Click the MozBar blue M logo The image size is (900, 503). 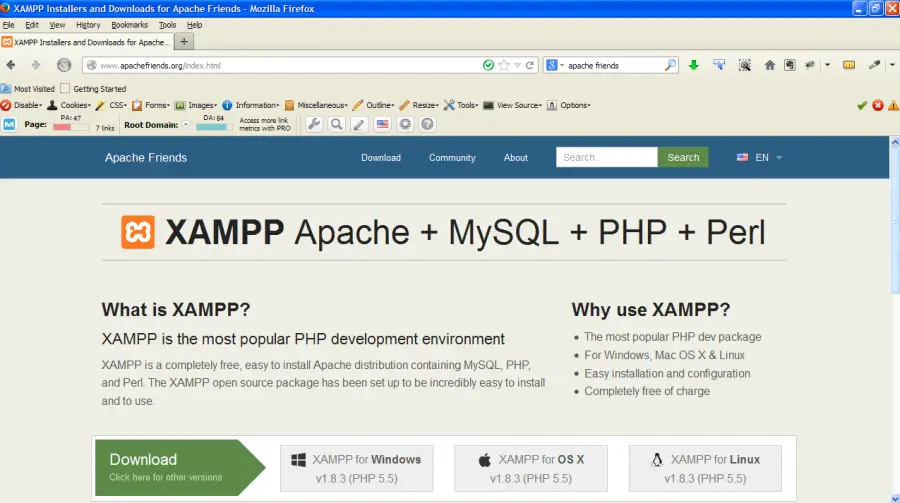tap(9, 124)
